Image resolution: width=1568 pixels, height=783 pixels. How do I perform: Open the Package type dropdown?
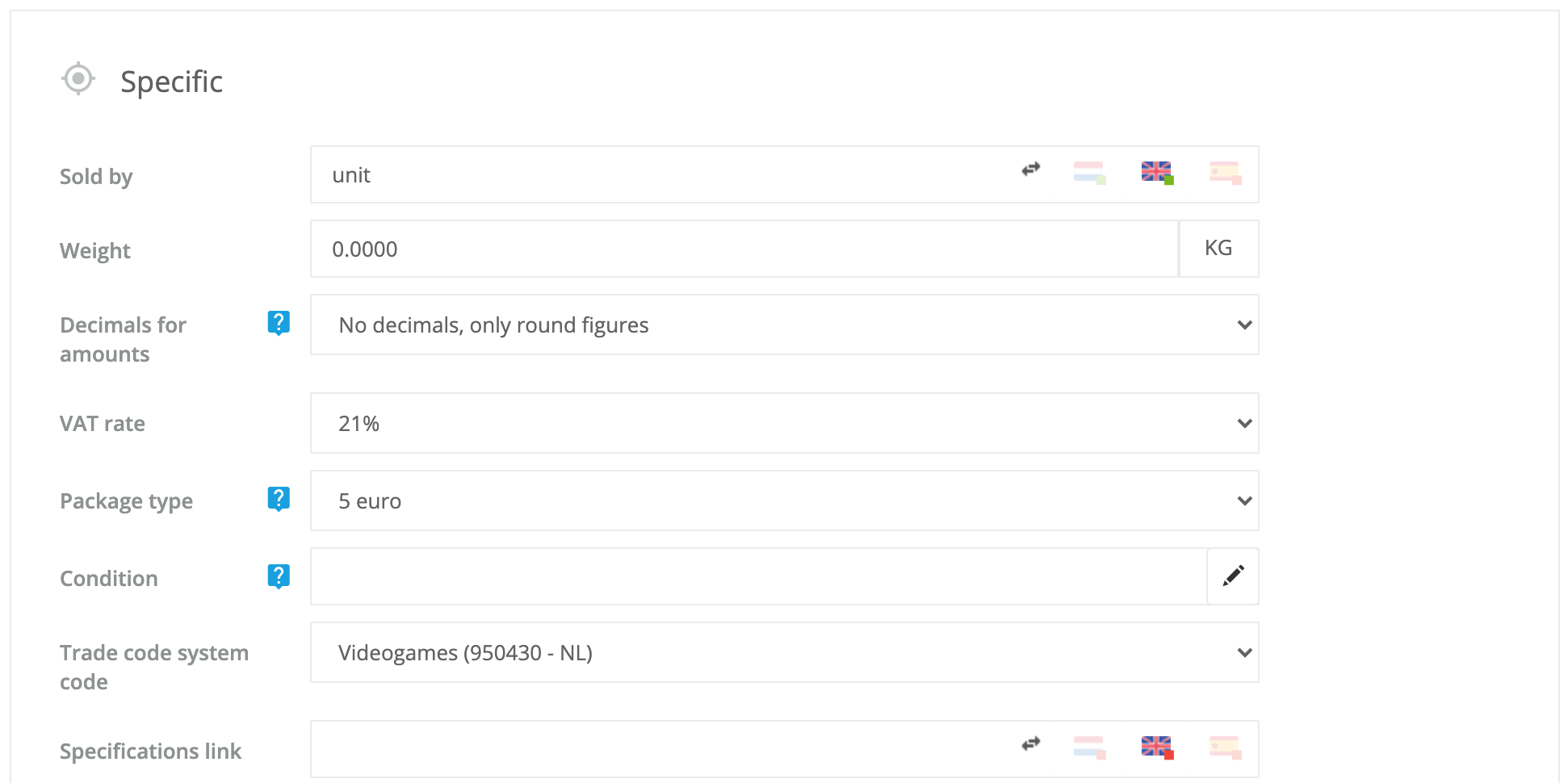tap(783, 500)
